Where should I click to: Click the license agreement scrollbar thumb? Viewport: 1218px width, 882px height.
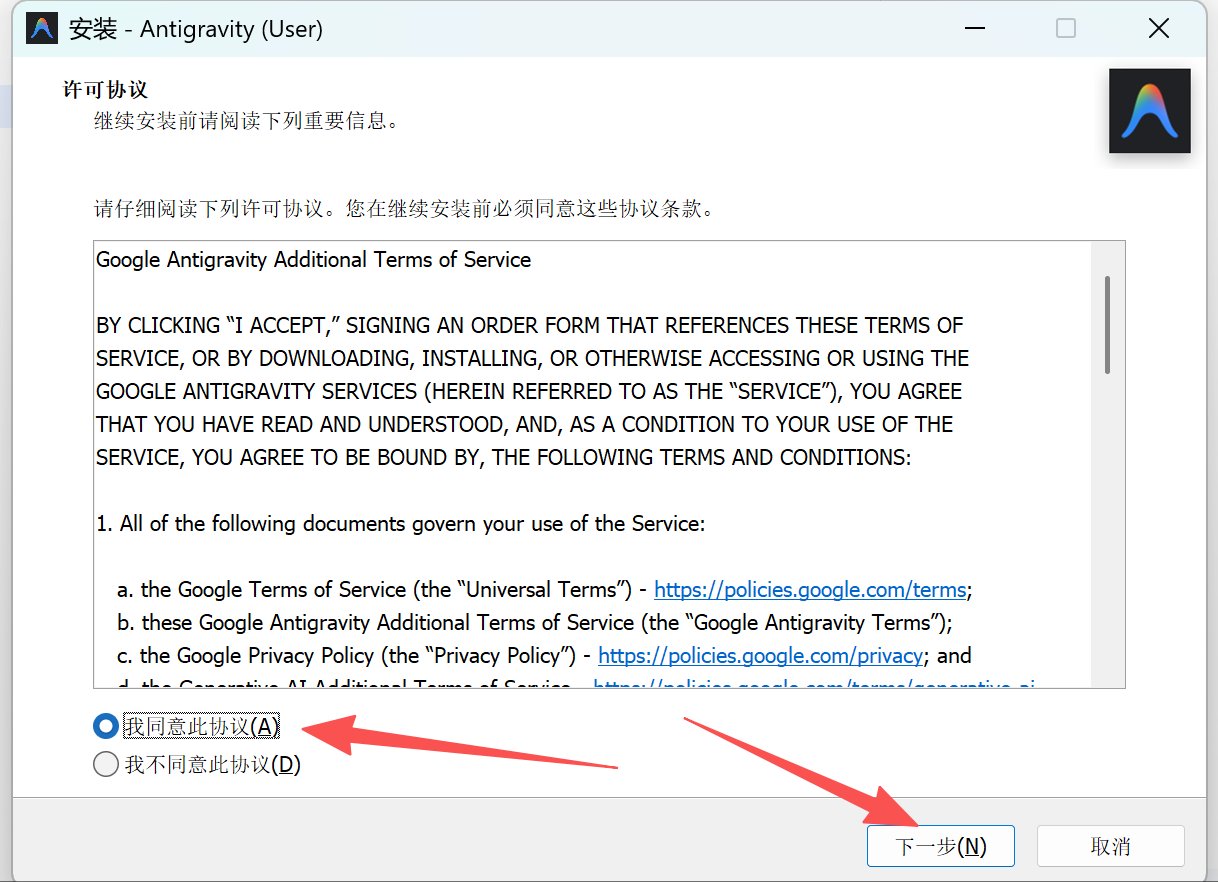[1107, 325]
